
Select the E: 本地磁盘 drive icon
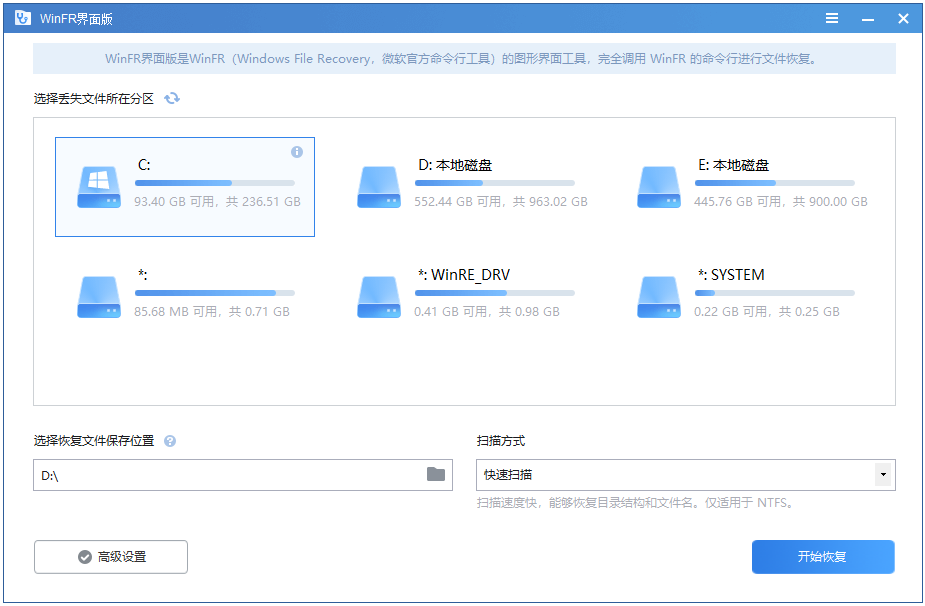[659, 186]
